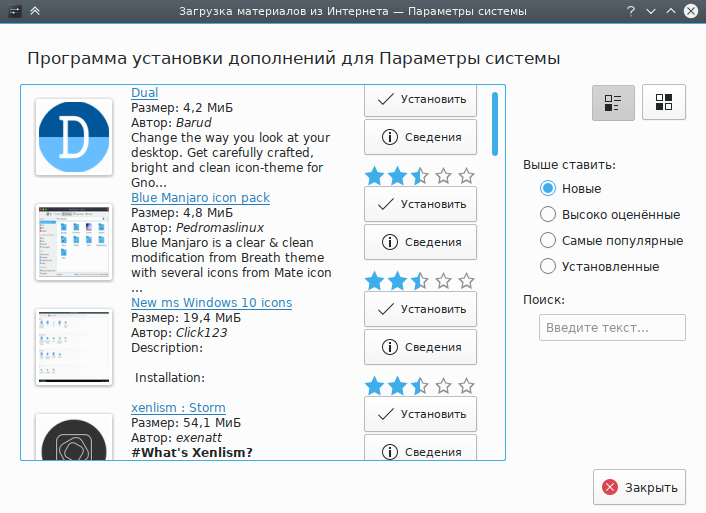Select the "Высоко оценённые" radio button
Image resolution: width=706 pixels, height=513 pixels.
pos(548,214)
